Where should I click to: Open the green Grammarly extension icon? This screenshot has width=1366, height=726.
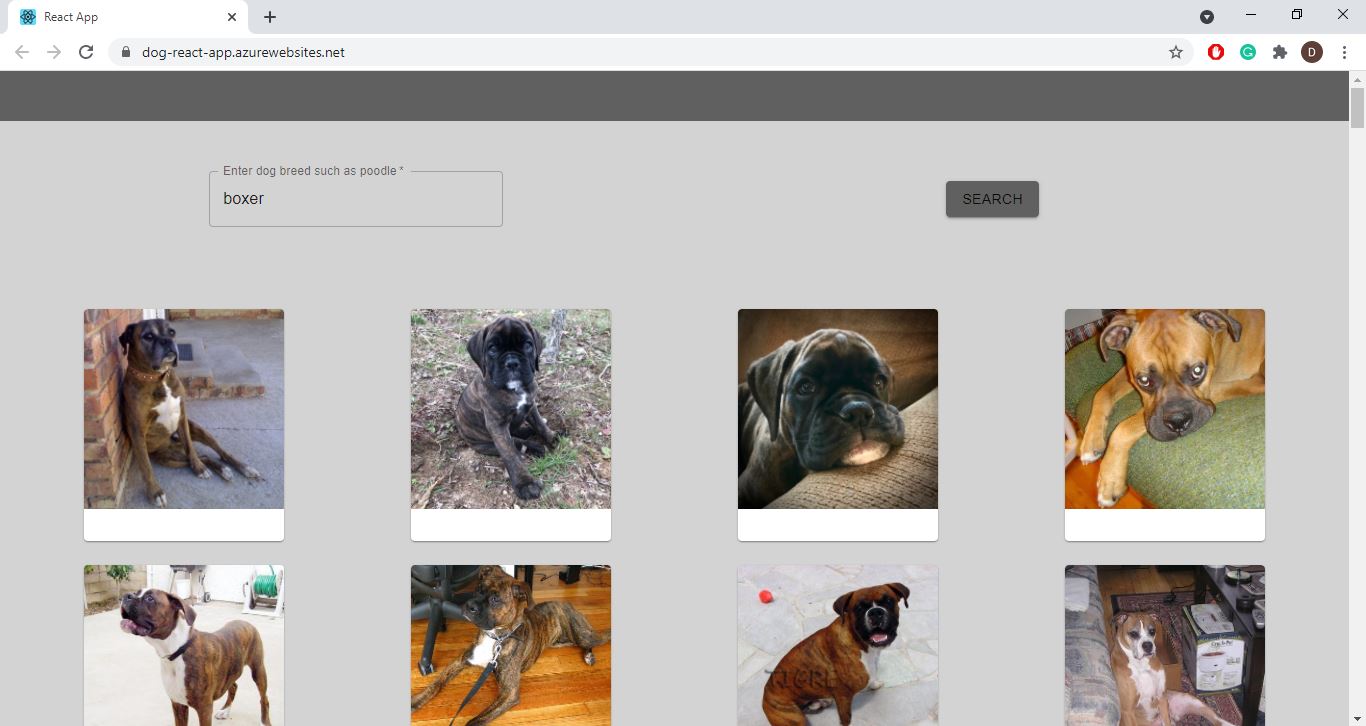click(x=1248, y=52)
